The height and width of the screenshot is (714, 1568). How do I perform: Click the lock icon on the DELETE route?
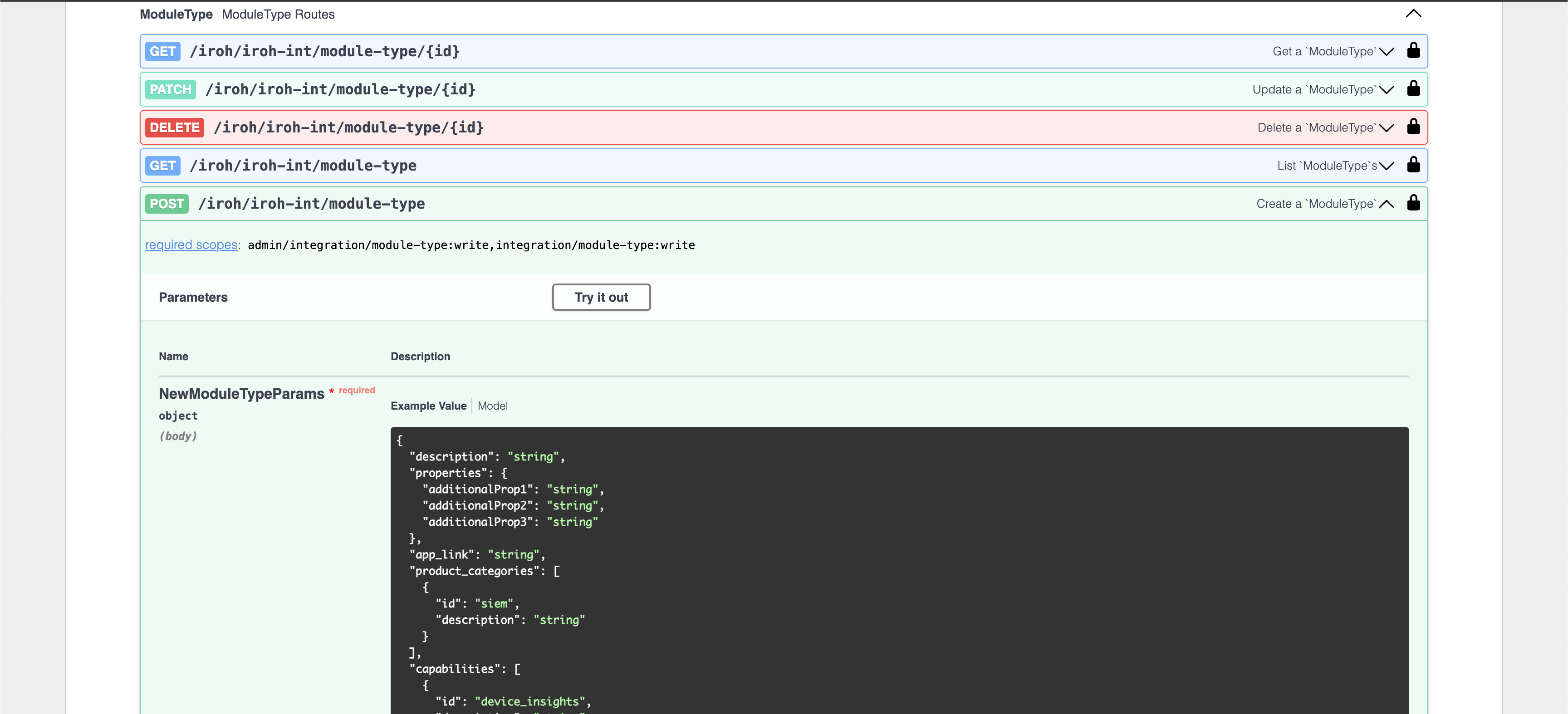click(1413, 127)
